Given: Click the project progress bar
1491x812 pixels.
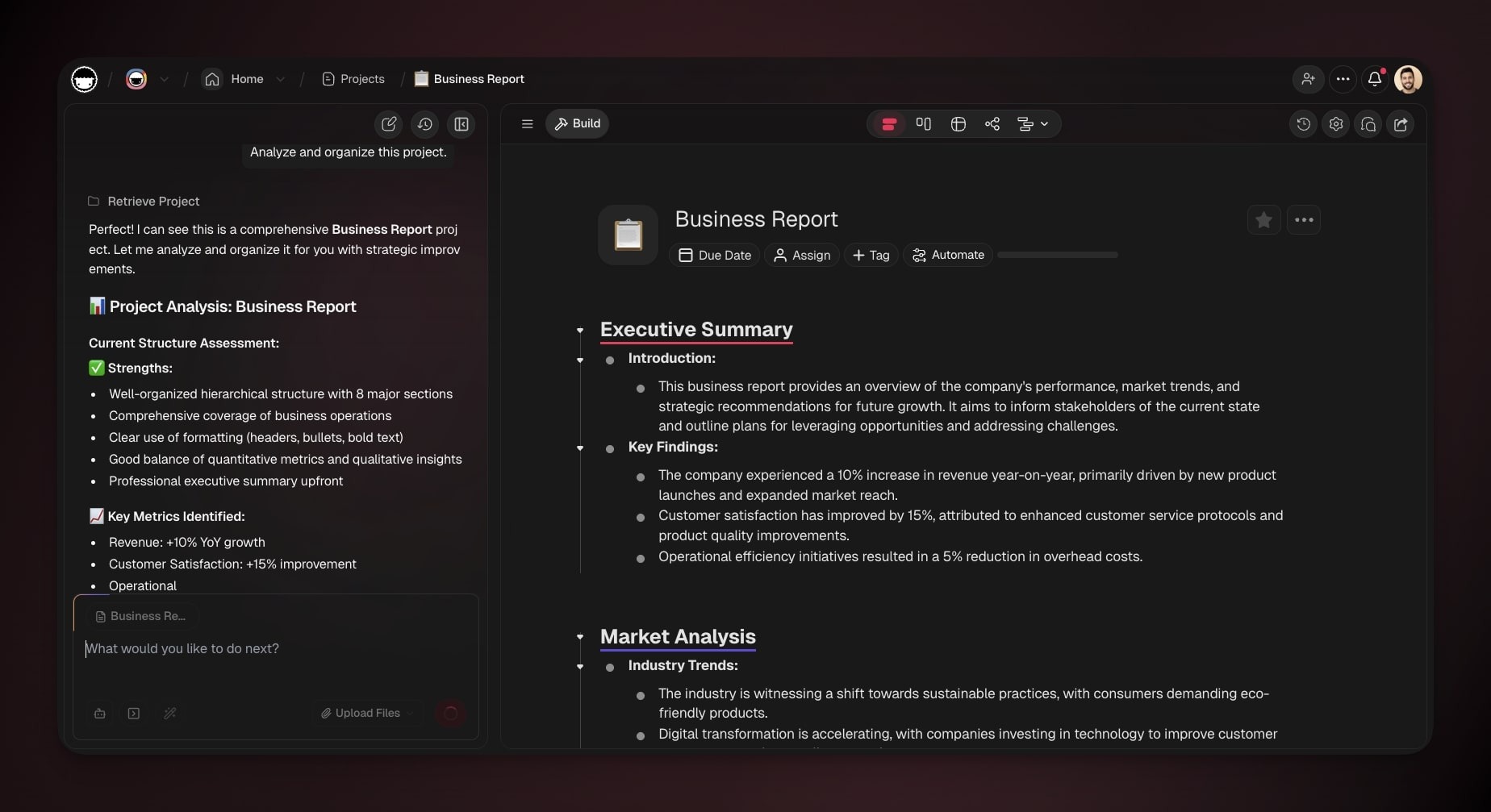Looking at the screenshot, I should coord(1057,256).
